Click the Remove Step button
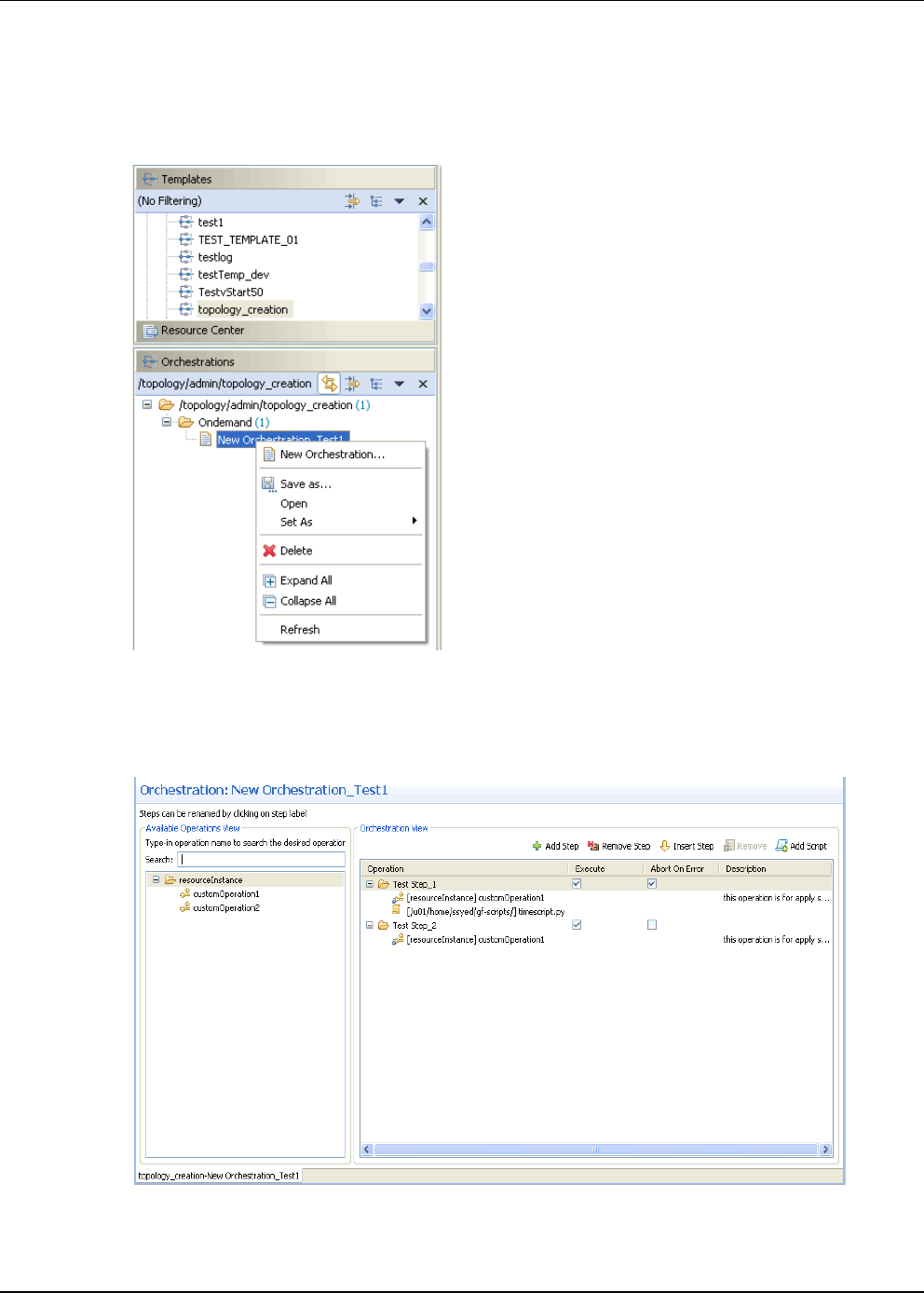 point(618,846)
